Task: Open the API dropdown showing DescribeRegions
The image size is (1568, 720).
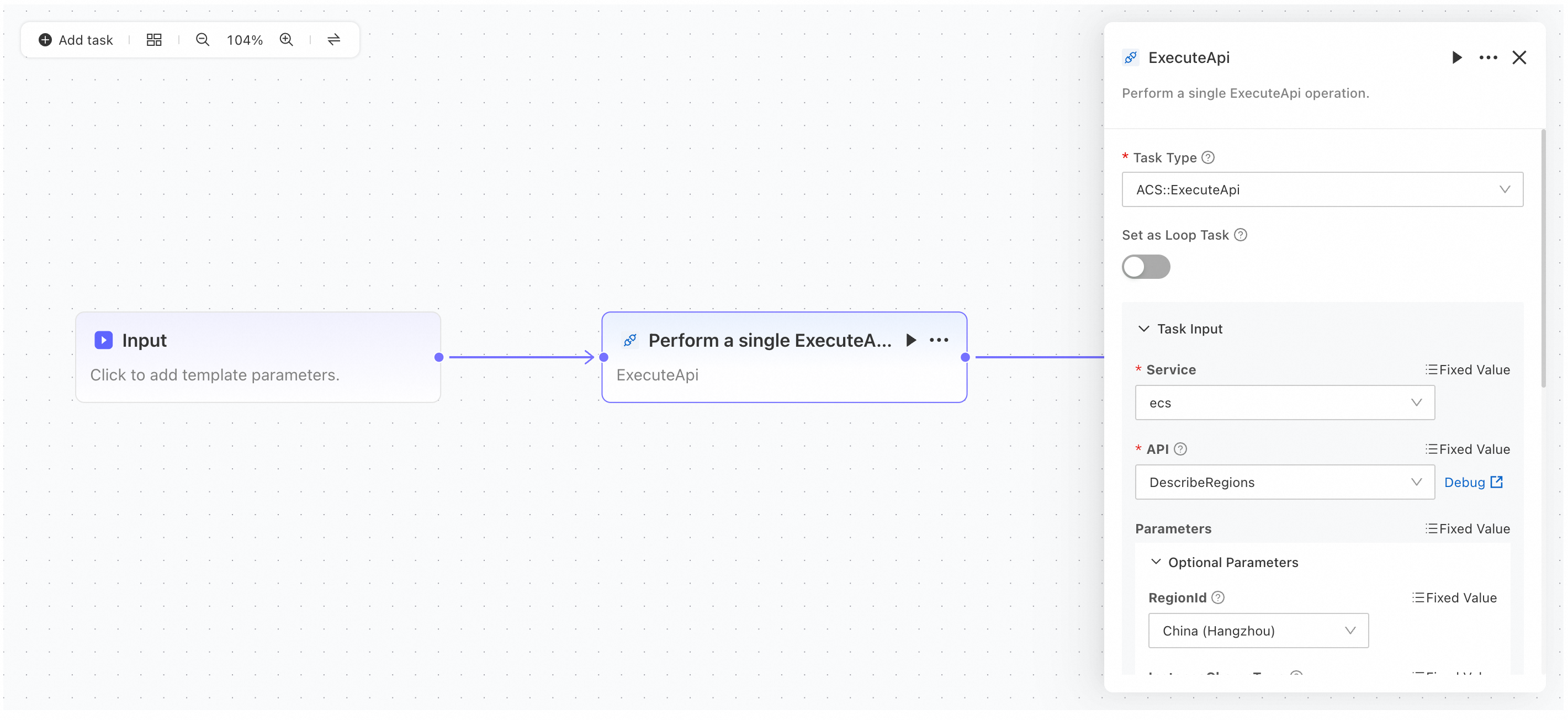Action: pos(1284,483)
